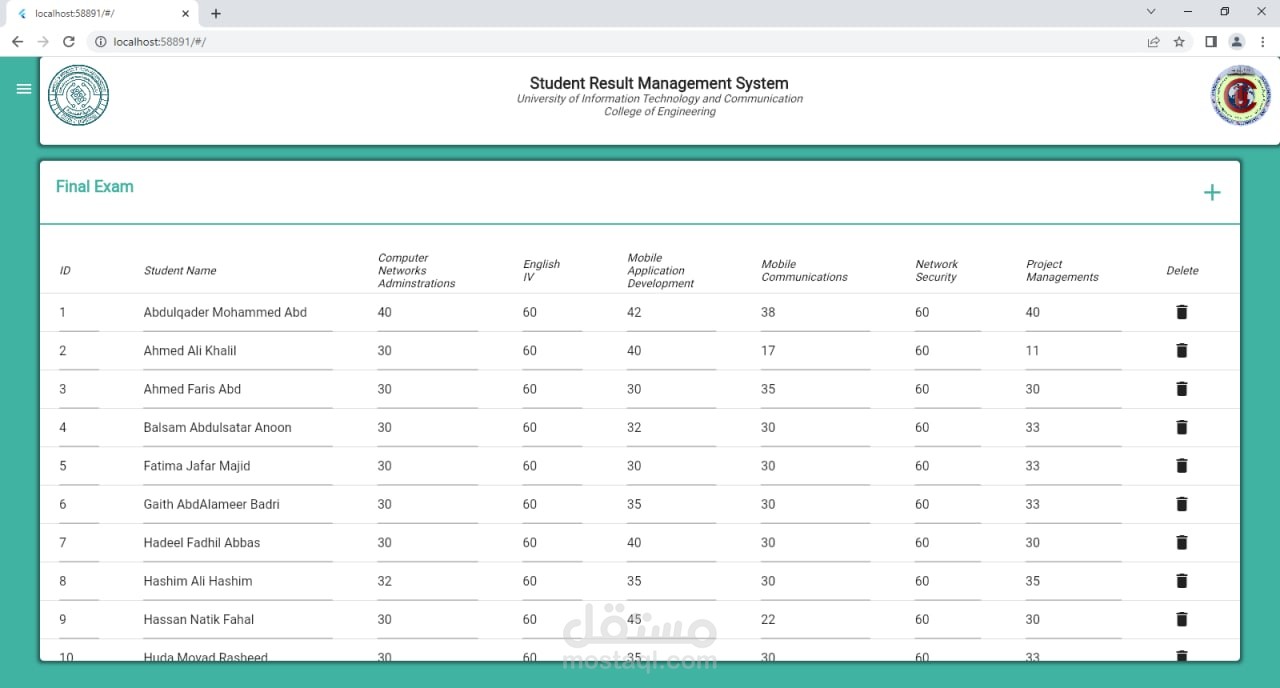
Task: Click the university logo on the left
Action: coord(79,96)
